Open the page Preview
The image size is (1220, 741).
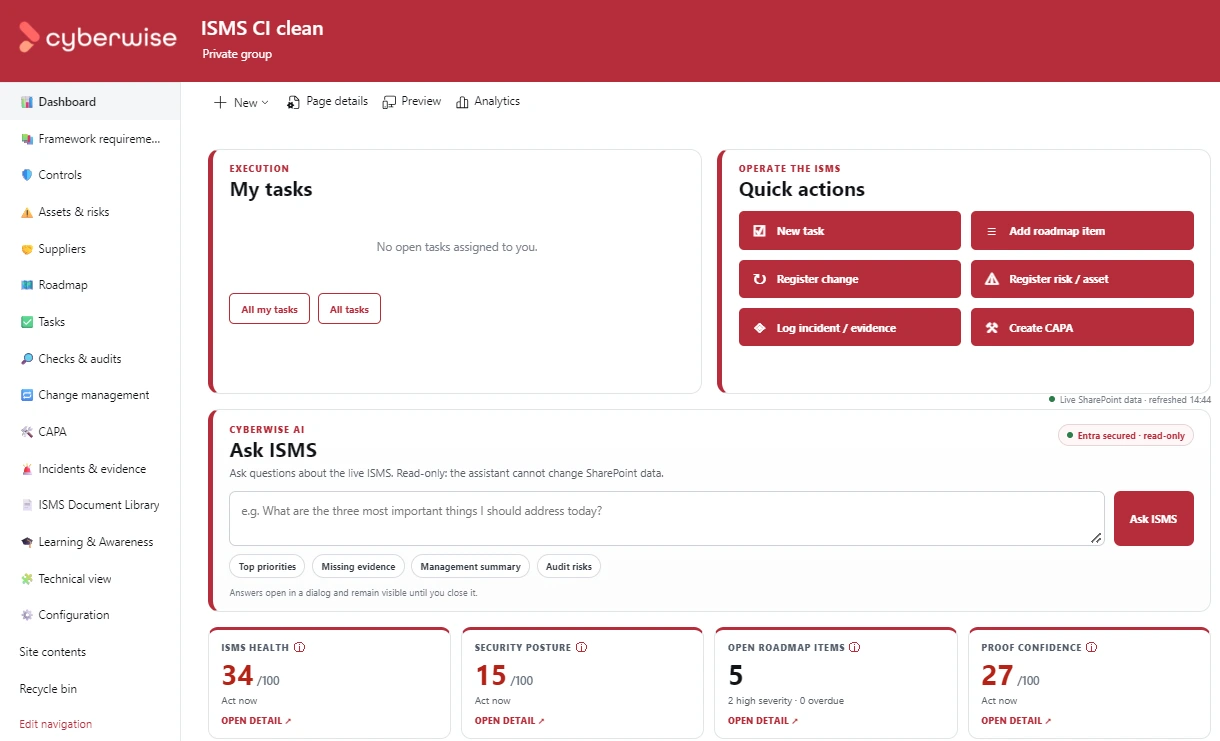[x=412, y=102]
